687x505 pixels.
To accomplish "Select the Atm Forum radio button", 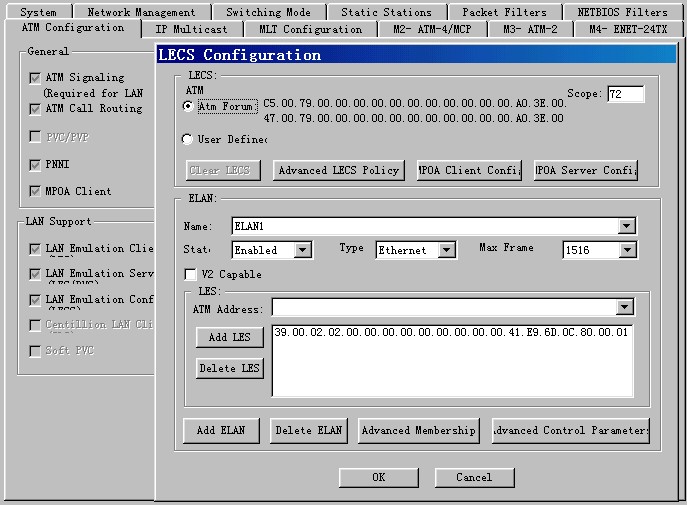I will click(188, 106).
